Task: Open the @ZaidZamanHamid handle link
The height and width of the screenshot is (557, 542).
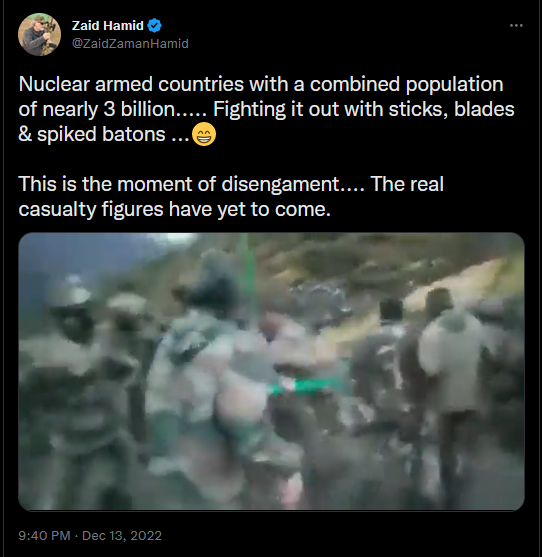Action: (130, 44)
